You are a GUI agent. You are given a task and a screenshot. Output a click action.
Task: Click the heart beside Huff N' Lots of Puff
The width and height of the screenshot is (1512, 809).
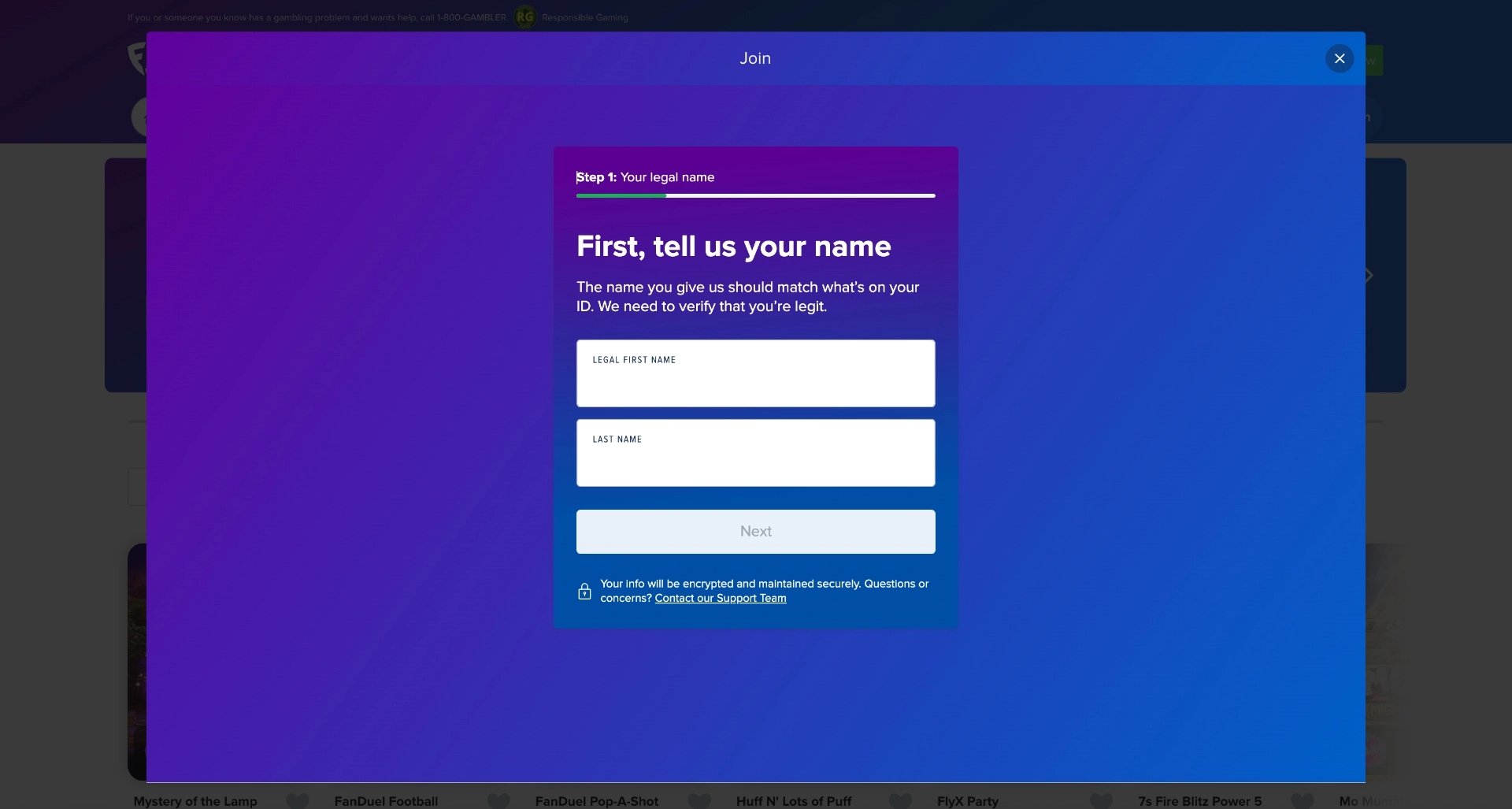[x=899, y=800]
